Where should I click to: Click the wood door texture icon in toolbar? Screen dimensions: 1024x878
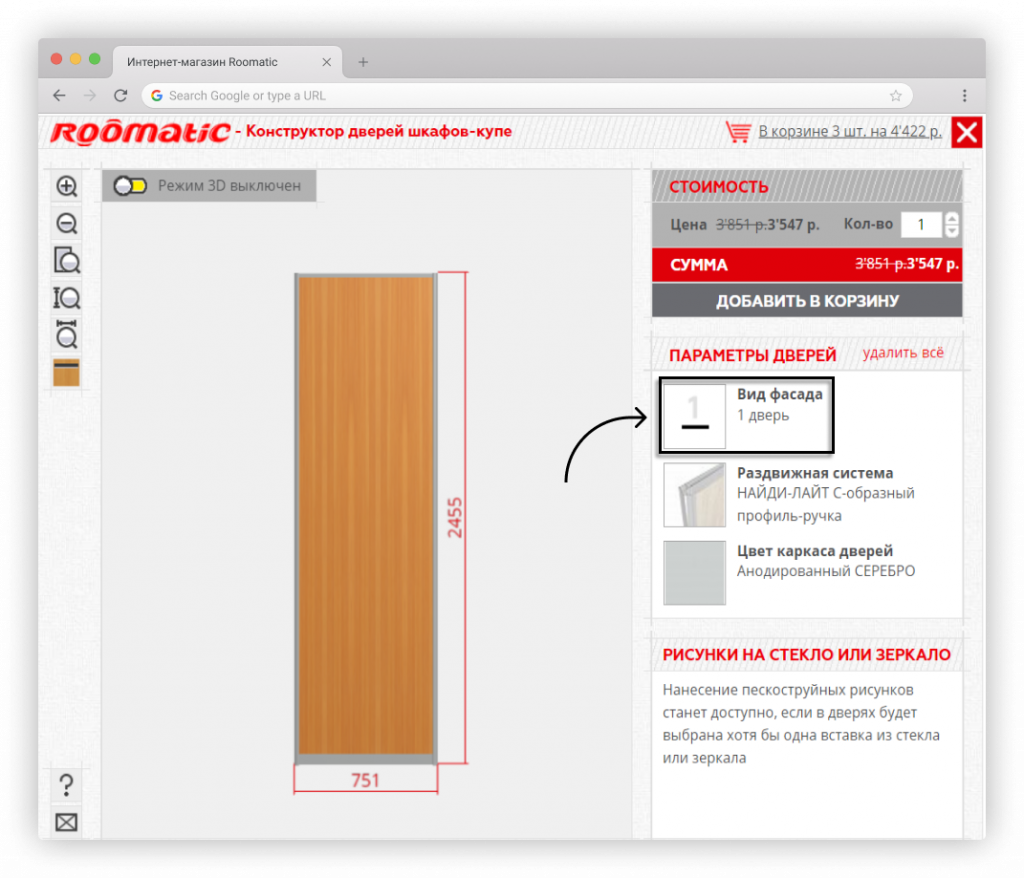coord(67,372)
